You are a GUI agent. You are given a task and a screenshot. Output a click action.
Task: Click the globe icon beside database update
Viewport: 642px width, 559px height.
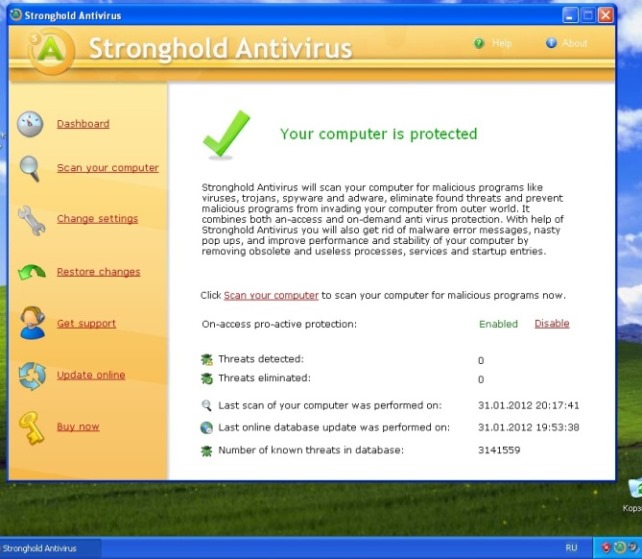(206, 428)
